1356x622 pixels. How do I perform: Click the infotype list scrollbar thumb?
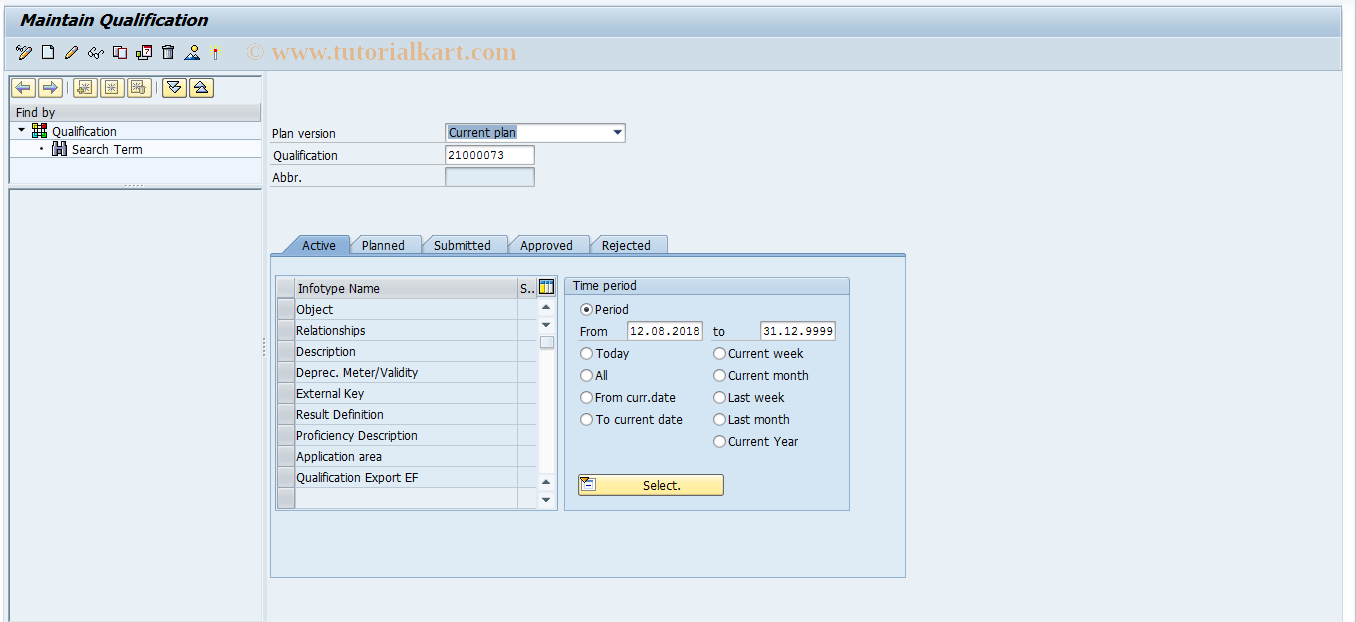[x=546, y=342]
